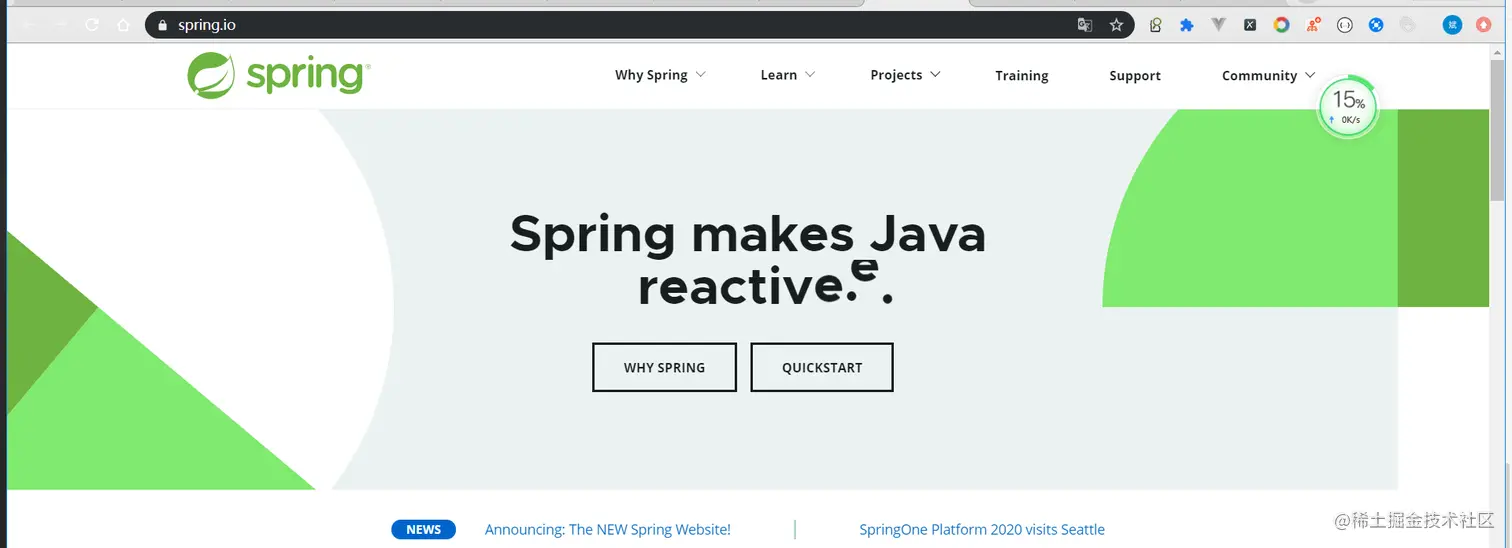Expand the Projects dropdown chevron
1512x548 pixels.
(935, 74)
